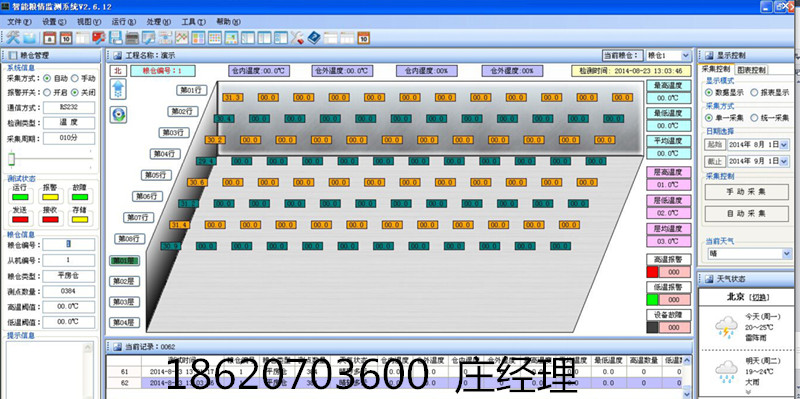Select 报表显示 radio in 显示模式

(x=755, y=93)
